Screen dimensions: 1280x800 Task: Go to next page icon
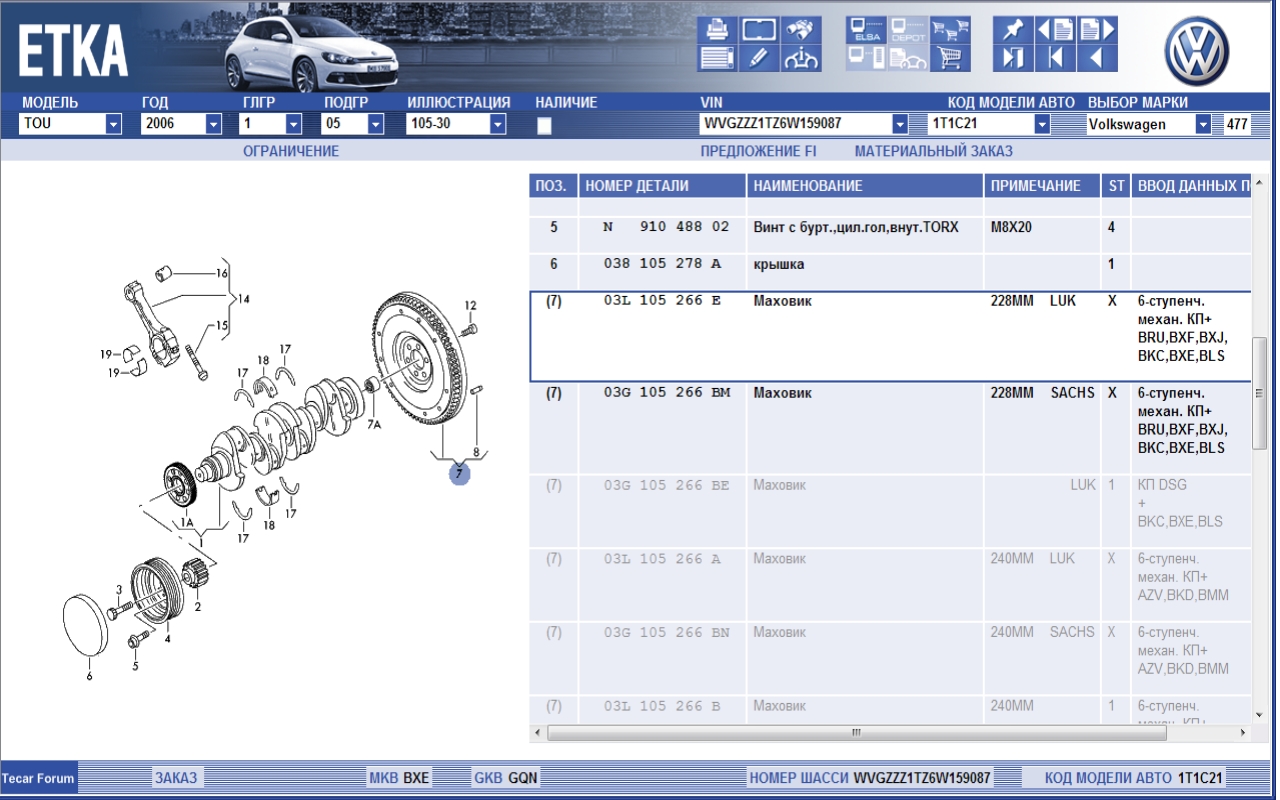1096,29
